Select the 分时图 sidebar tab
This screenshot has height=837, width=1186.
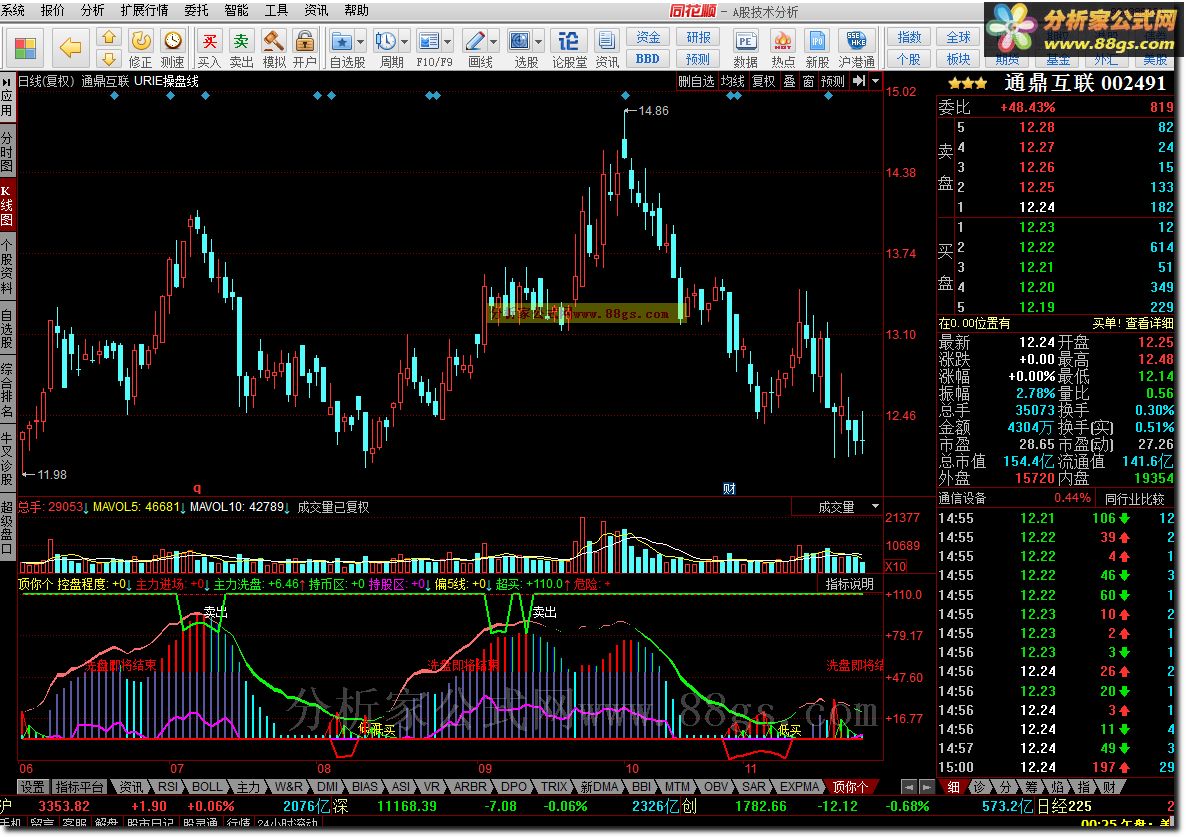click(x=7, y=152)
